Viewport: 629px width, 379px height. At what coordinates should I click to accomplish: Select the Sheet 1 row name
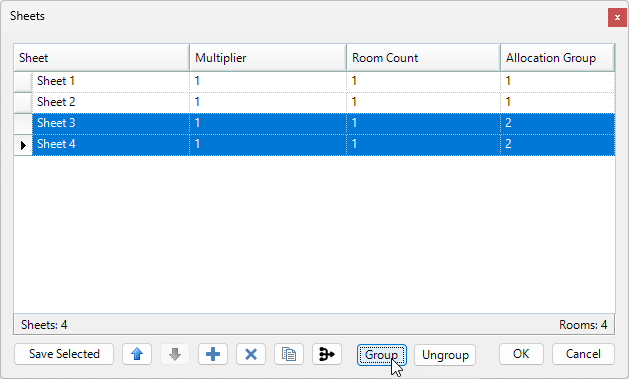click(111, 81)
